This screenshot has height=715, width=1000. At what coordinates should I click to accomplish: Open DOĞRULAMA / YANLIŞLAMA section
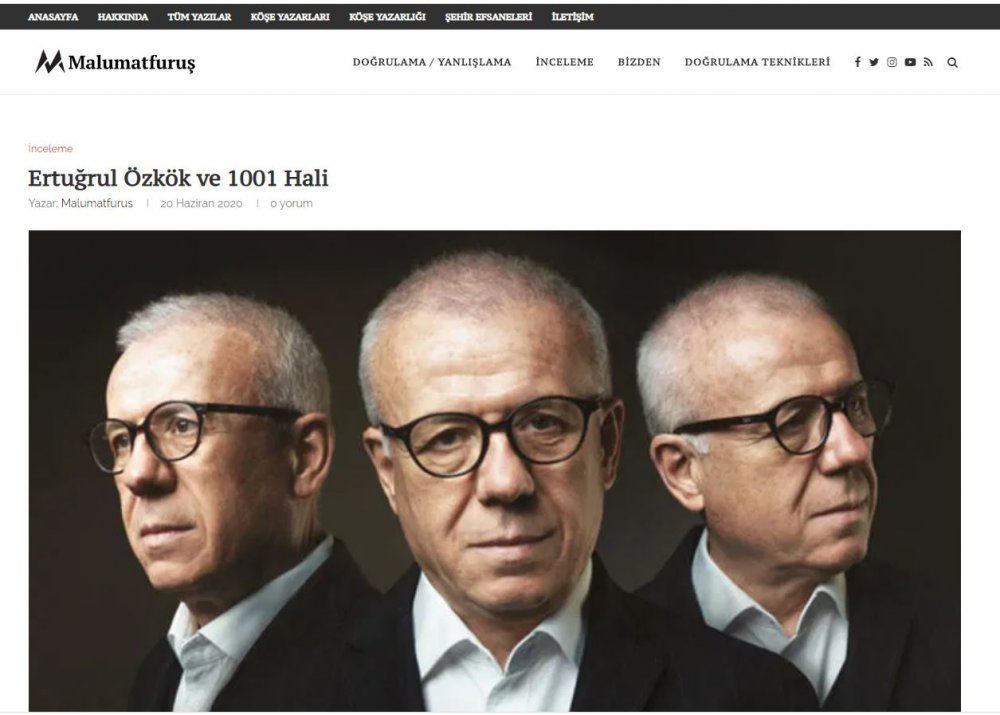[x=432, y=62]
